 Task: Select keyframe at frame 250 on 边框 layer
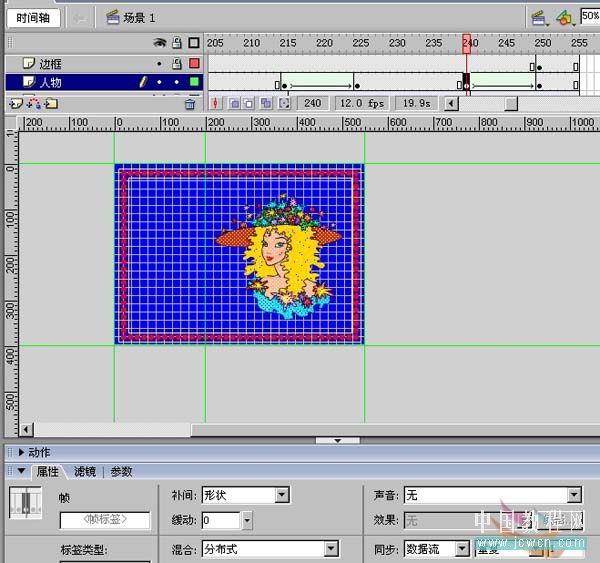coord(539,67)
